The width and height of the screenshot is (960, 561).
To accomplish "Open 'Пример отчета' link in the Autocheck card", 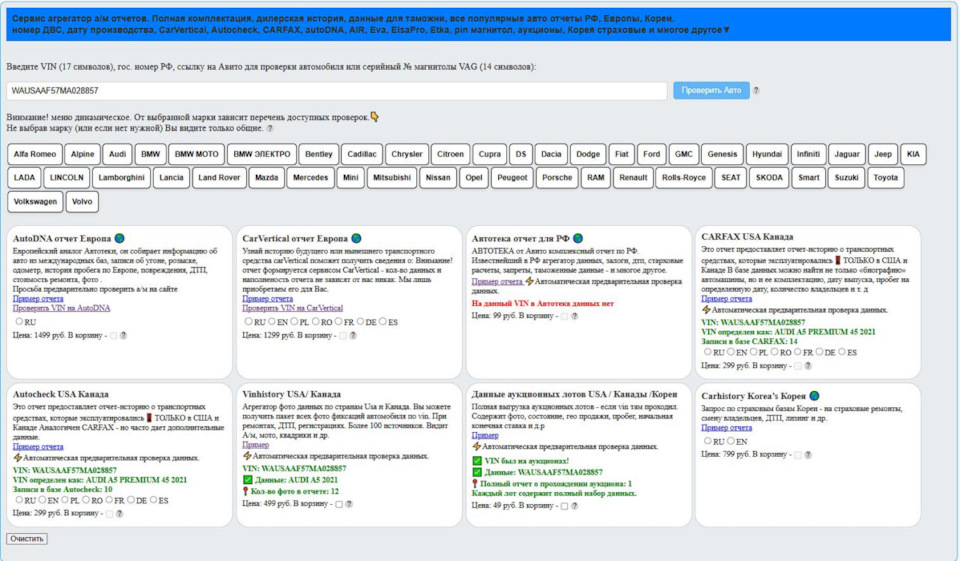I will pyautogui.click(x=38, y=447).
